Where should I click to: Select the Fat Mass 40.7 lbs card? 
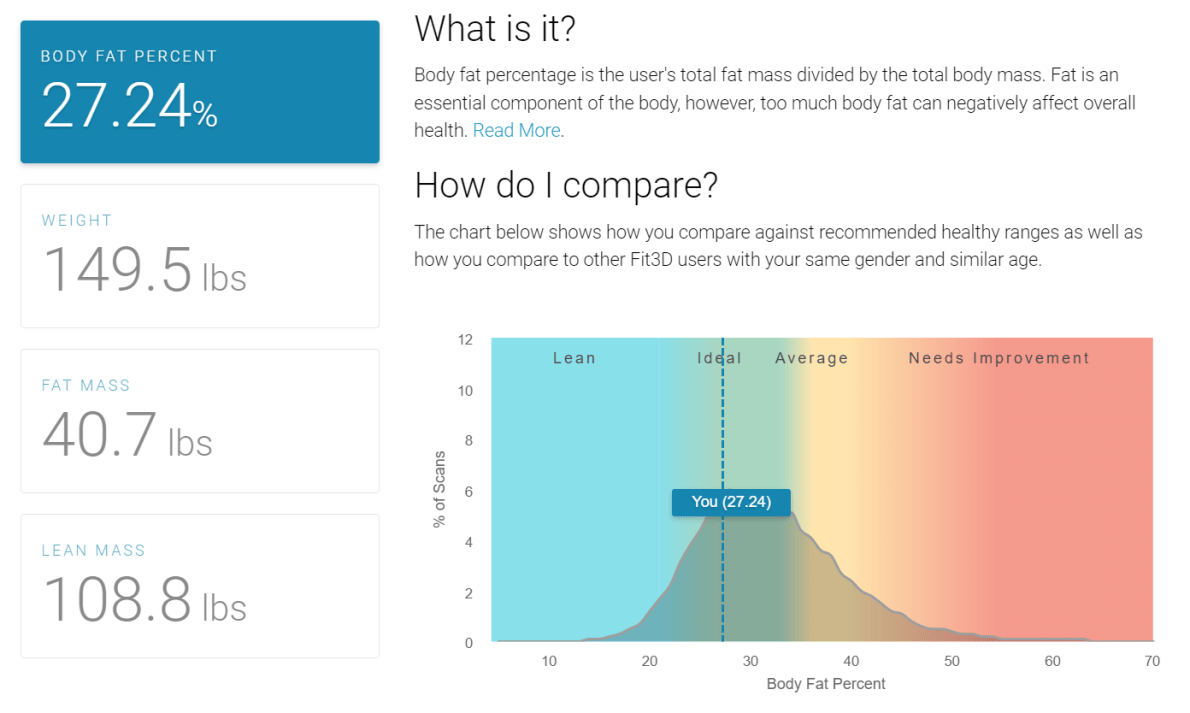coord(200,421)
